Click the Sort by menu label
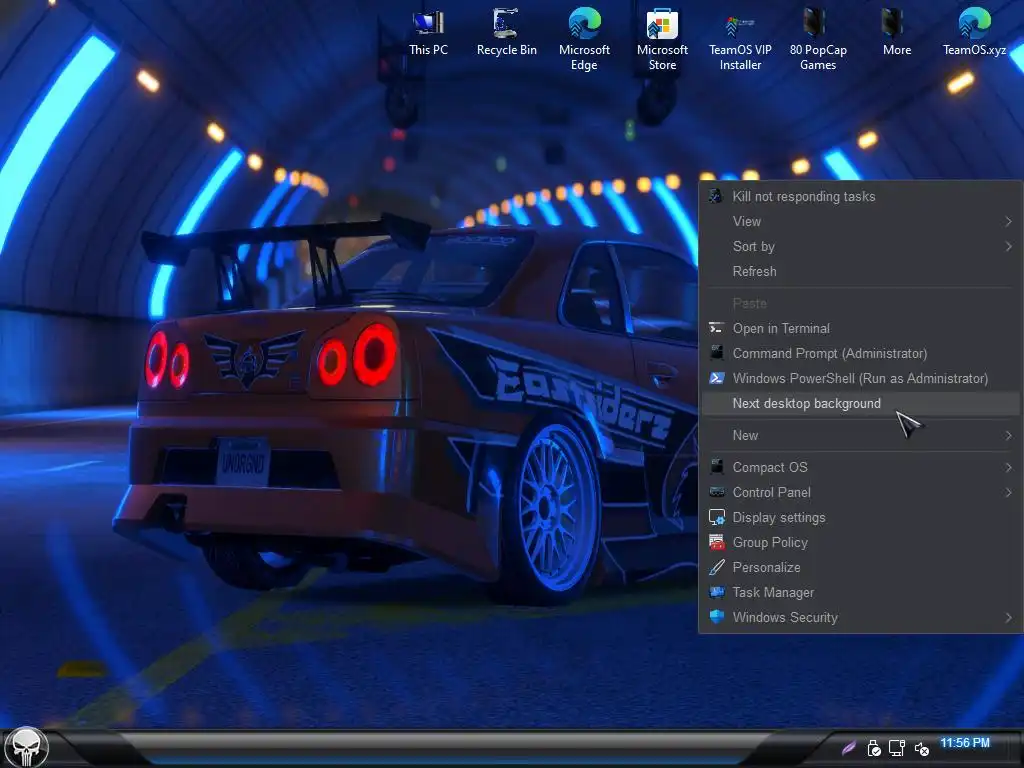The height and width of the screenshot is (768, 1024). click(x=754, y=246)
